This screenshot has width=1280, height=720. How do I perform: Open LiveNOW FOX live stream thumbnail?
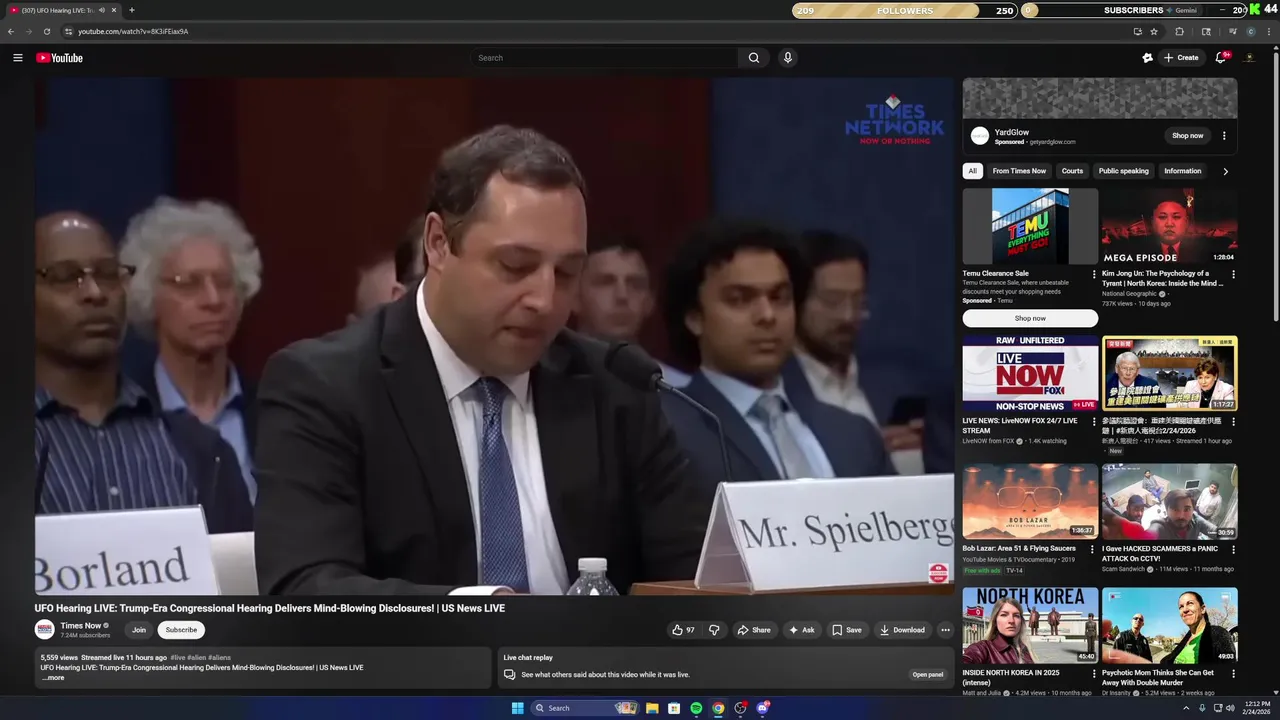[x=1030, y=373]
